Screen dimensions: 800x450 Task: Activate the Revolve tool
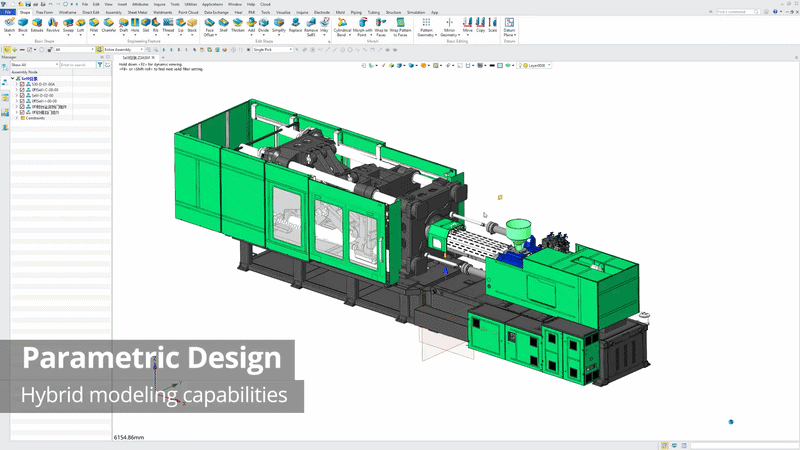[53, 24]
